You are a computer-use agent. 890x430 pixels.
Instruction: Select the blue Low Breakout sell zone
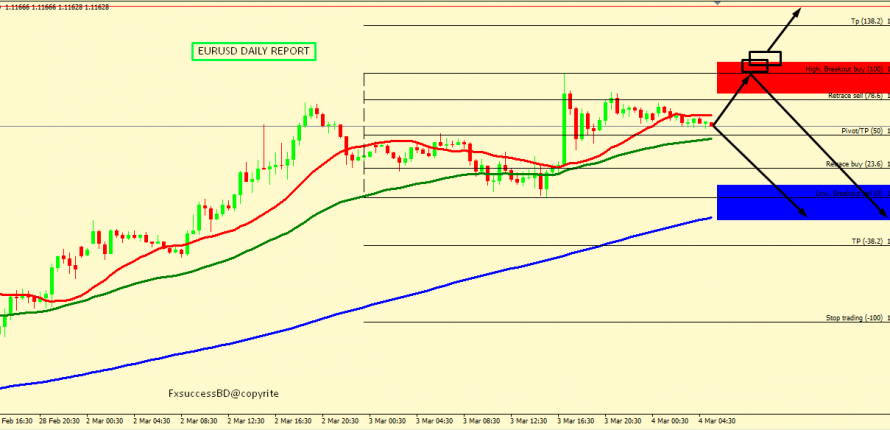click(802, 202)
